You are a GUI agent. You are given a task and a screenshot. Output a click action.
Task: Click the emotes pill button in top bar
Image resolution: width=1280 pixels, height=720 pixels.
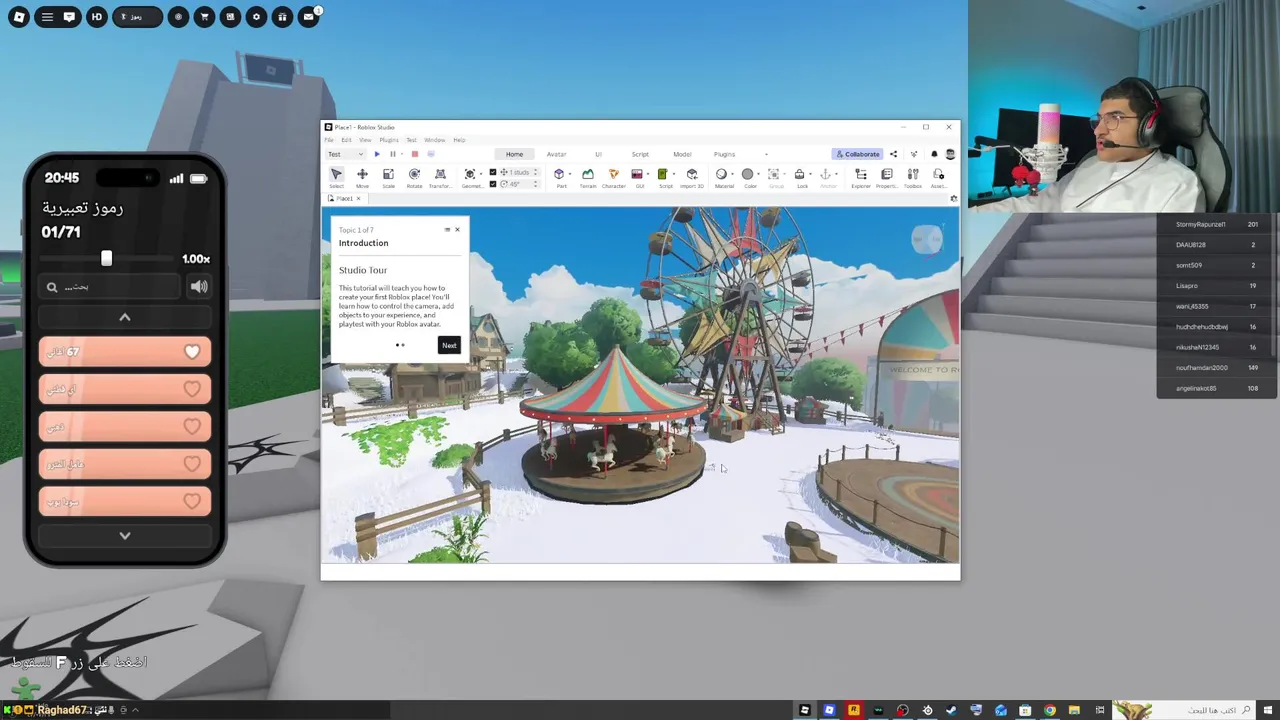137,17
